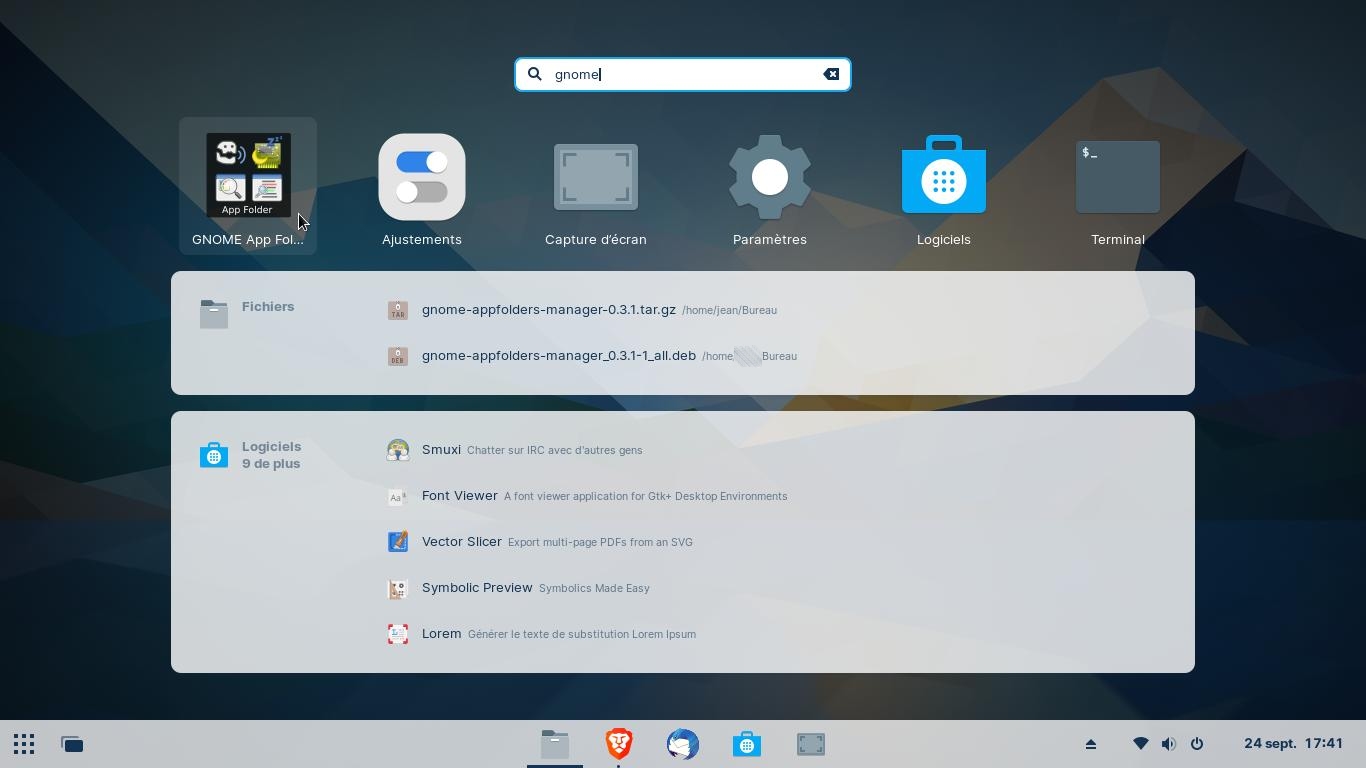Click the Brave browser taskbar icon

[619, 744]
